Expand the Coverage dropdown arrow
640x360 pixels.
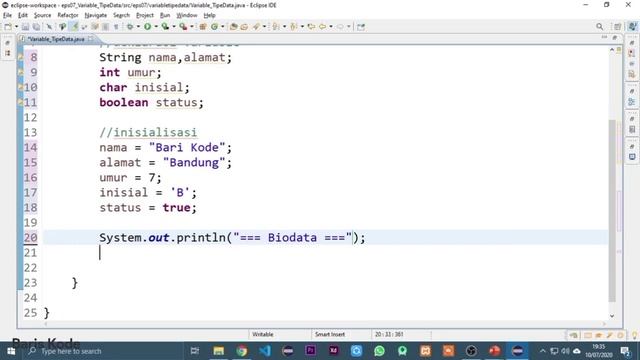173,27
